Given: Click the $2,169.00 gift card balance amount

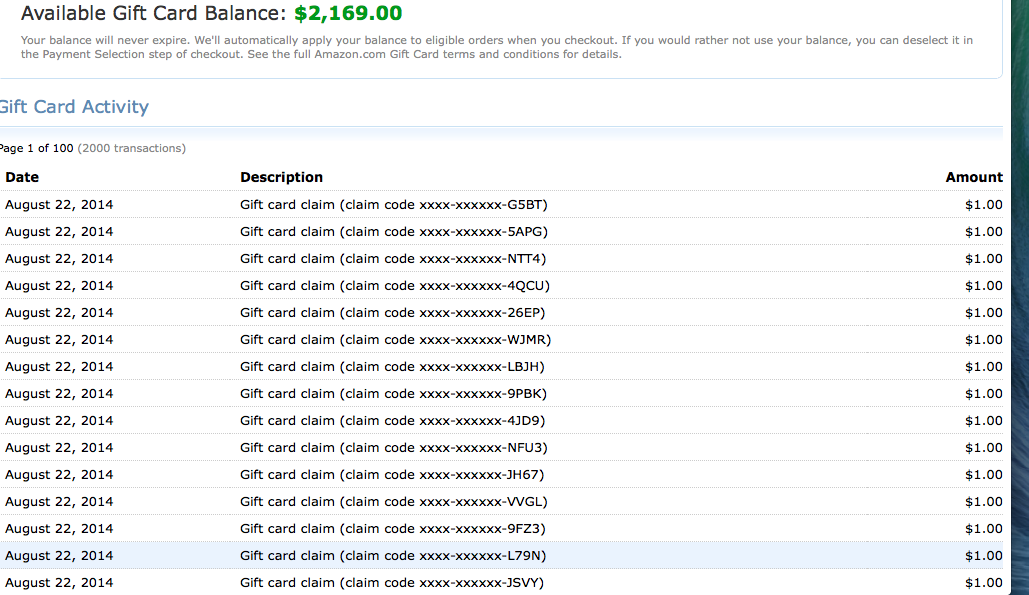Looking at the screenshot, I should (x=348, y=14).
